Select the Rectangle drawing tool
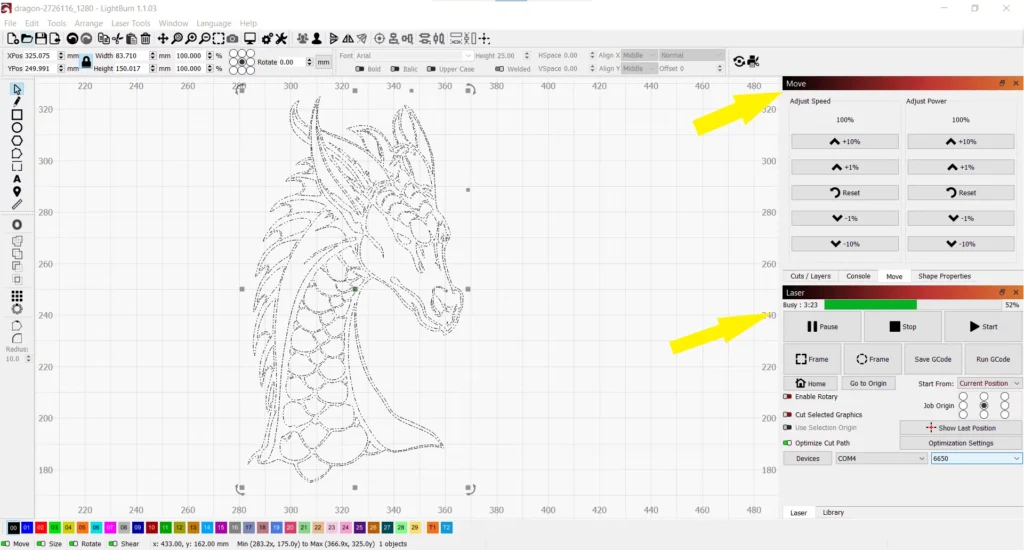 click(17, 115)
